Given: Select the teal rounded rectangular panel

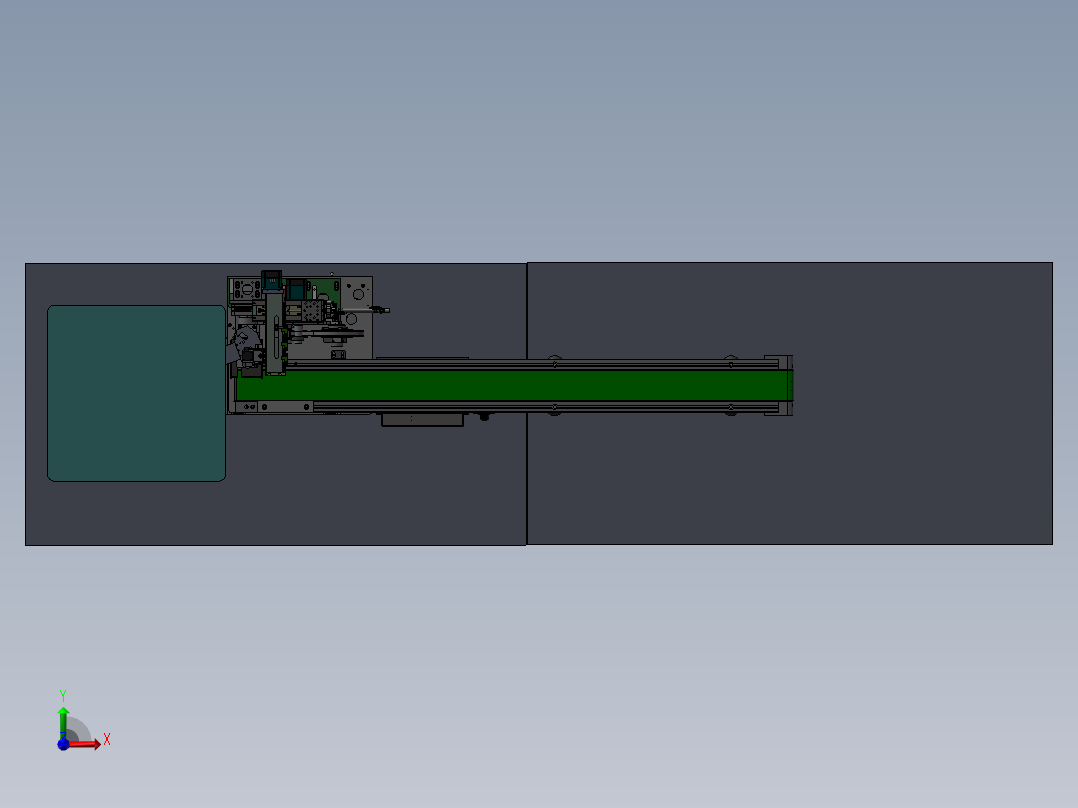Looking at the screenshot, I should click(136, 393).
